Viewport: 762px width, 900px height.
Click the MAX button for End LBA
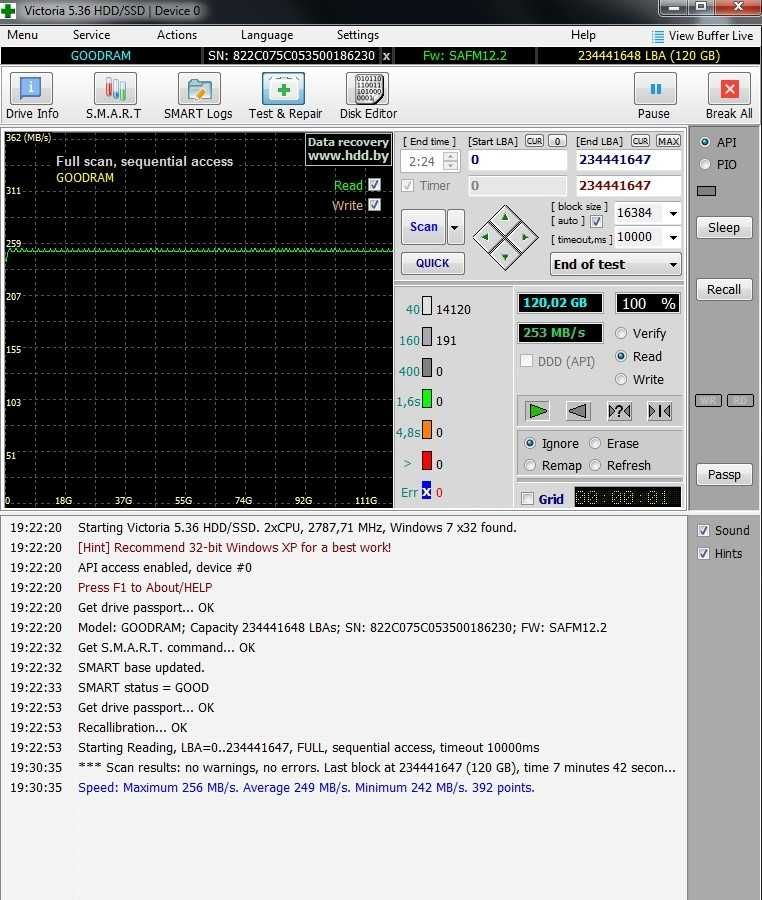pyautogui.click(x=668, y=141)
